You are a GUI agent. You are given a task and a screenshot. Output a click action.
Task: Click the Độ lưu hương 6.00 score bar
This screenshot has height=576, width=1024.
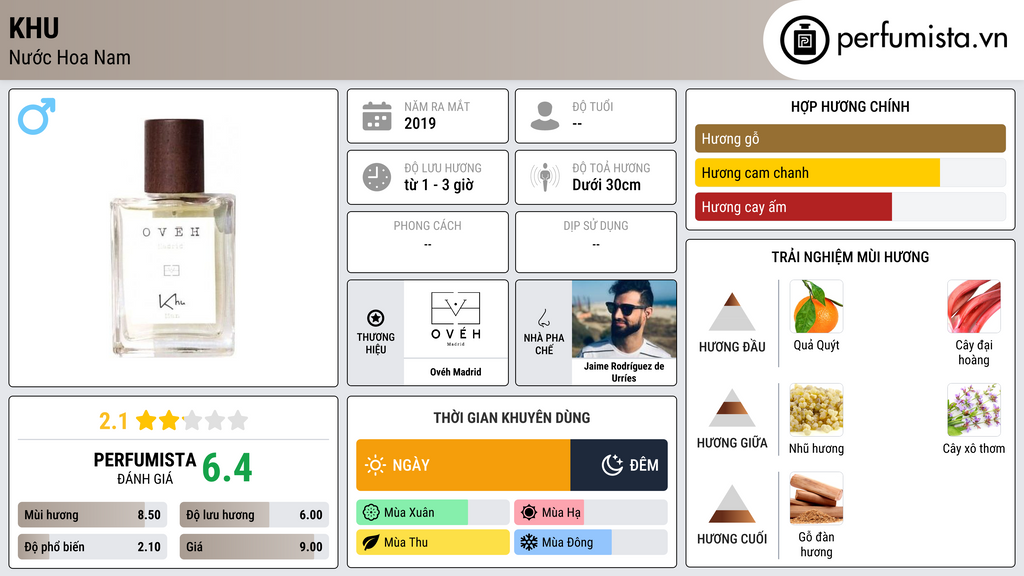(254, 515)
